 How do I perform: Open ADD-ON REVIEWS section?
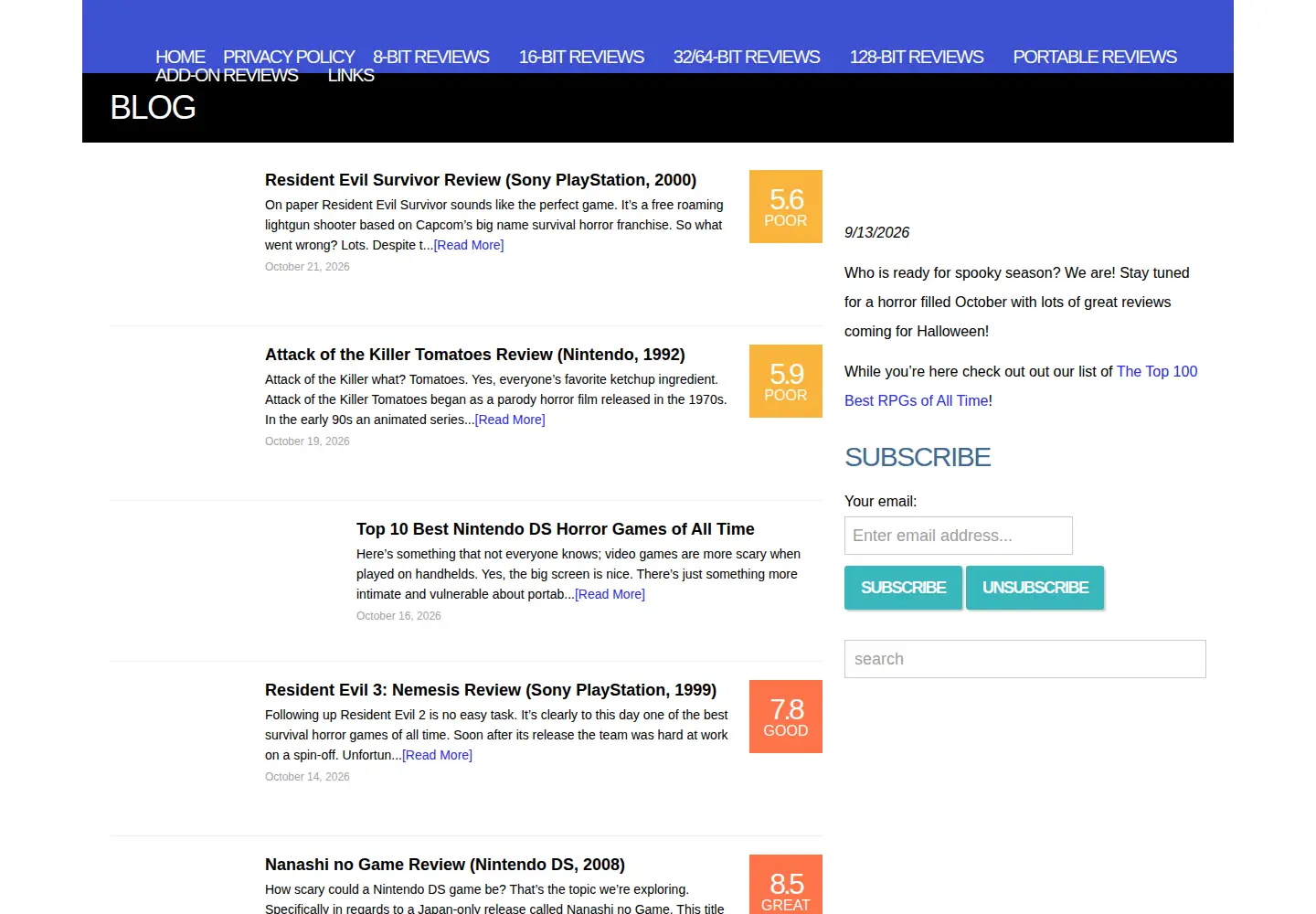pyautogui.click(x=227, y=75)
